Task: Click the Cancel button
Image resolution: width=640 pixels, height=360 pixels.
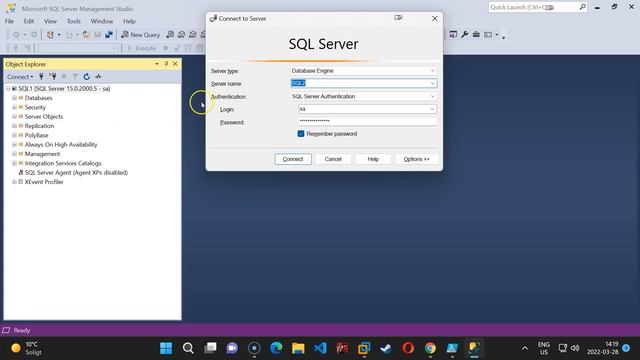Action: pos(333,159)
